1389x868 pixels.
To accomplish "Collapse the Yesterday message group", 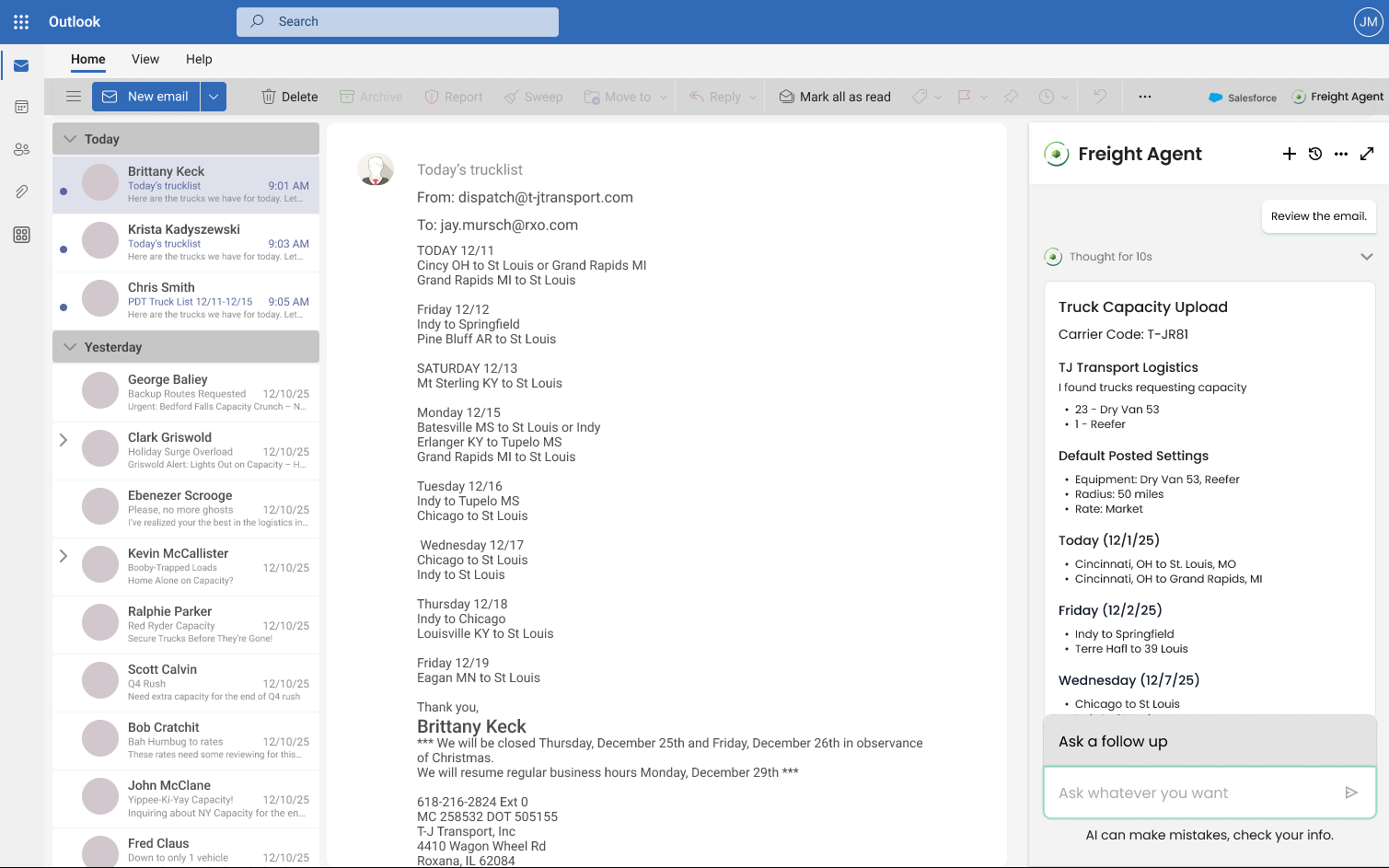I will [x=70, y=347].
